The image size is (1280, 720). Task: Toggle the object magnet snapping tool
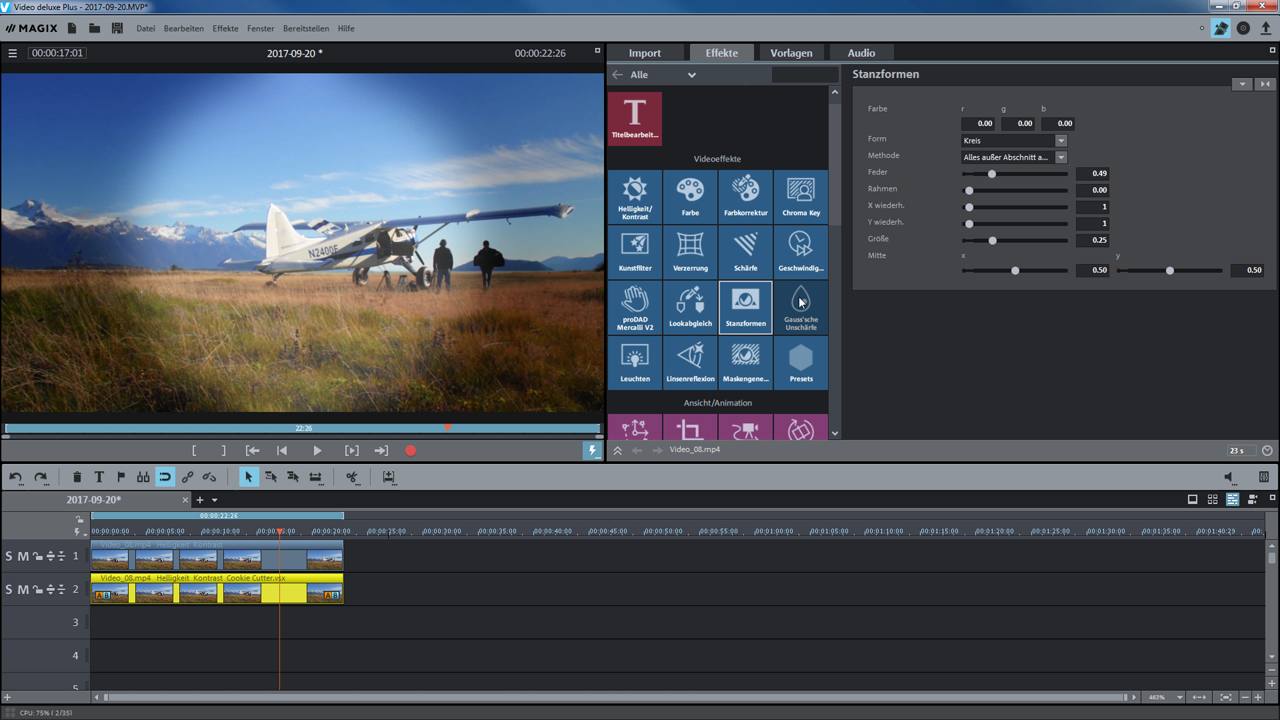pos(165,477)
